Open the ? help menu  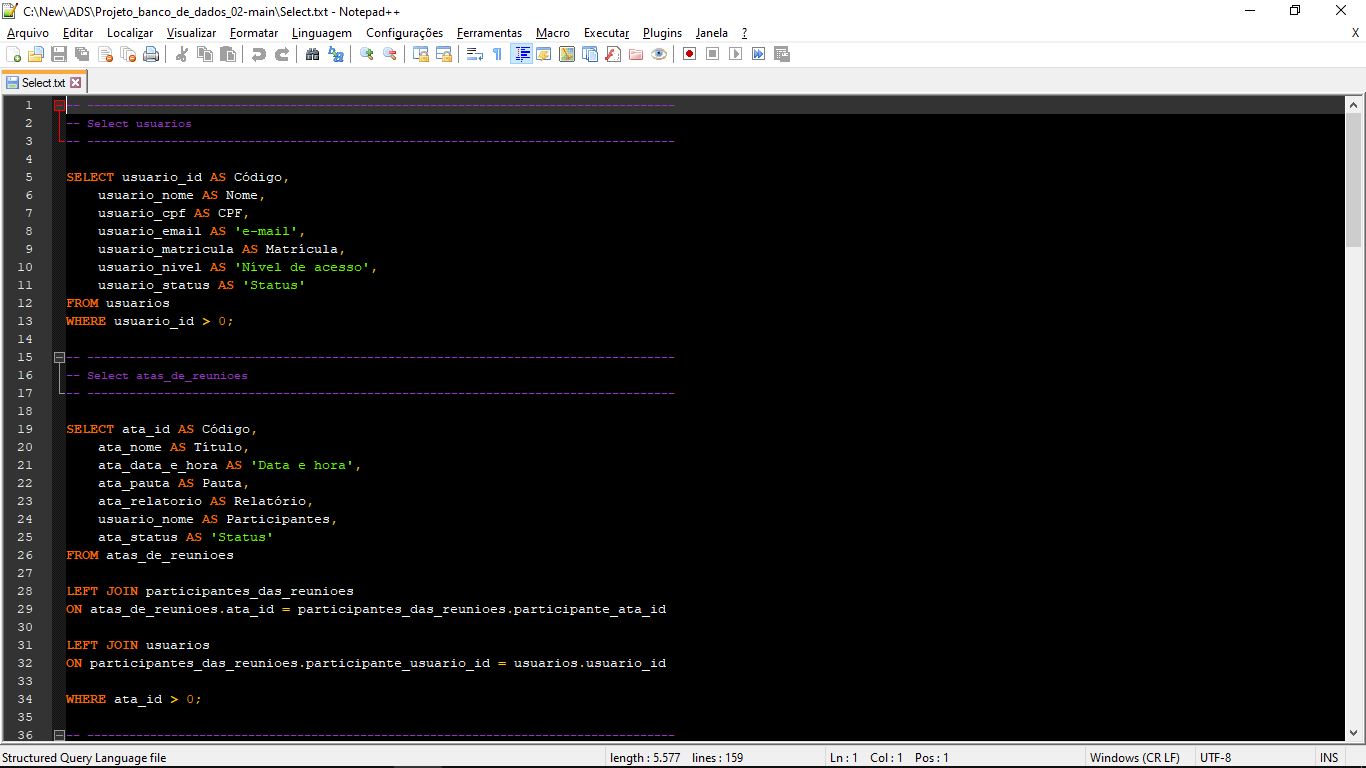(x=744, y=33)
